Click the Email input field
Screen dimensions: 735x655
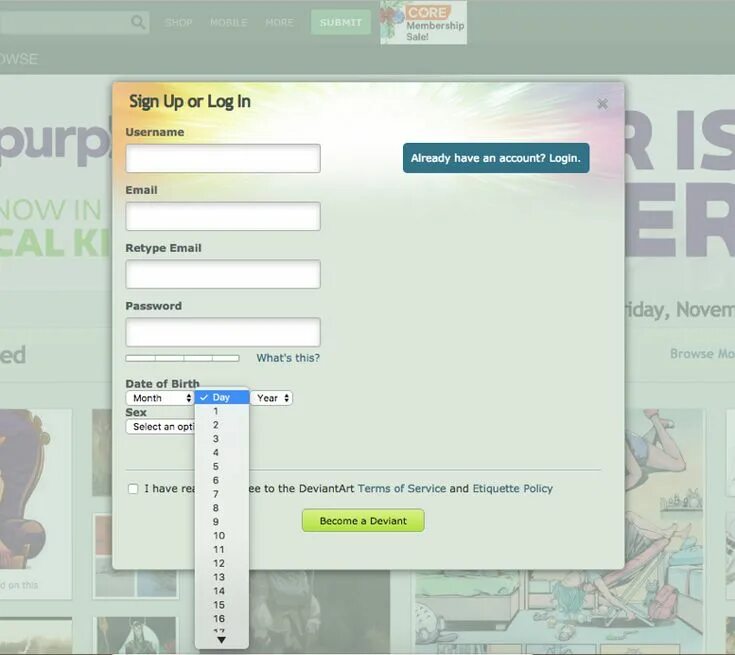point(223,216)
